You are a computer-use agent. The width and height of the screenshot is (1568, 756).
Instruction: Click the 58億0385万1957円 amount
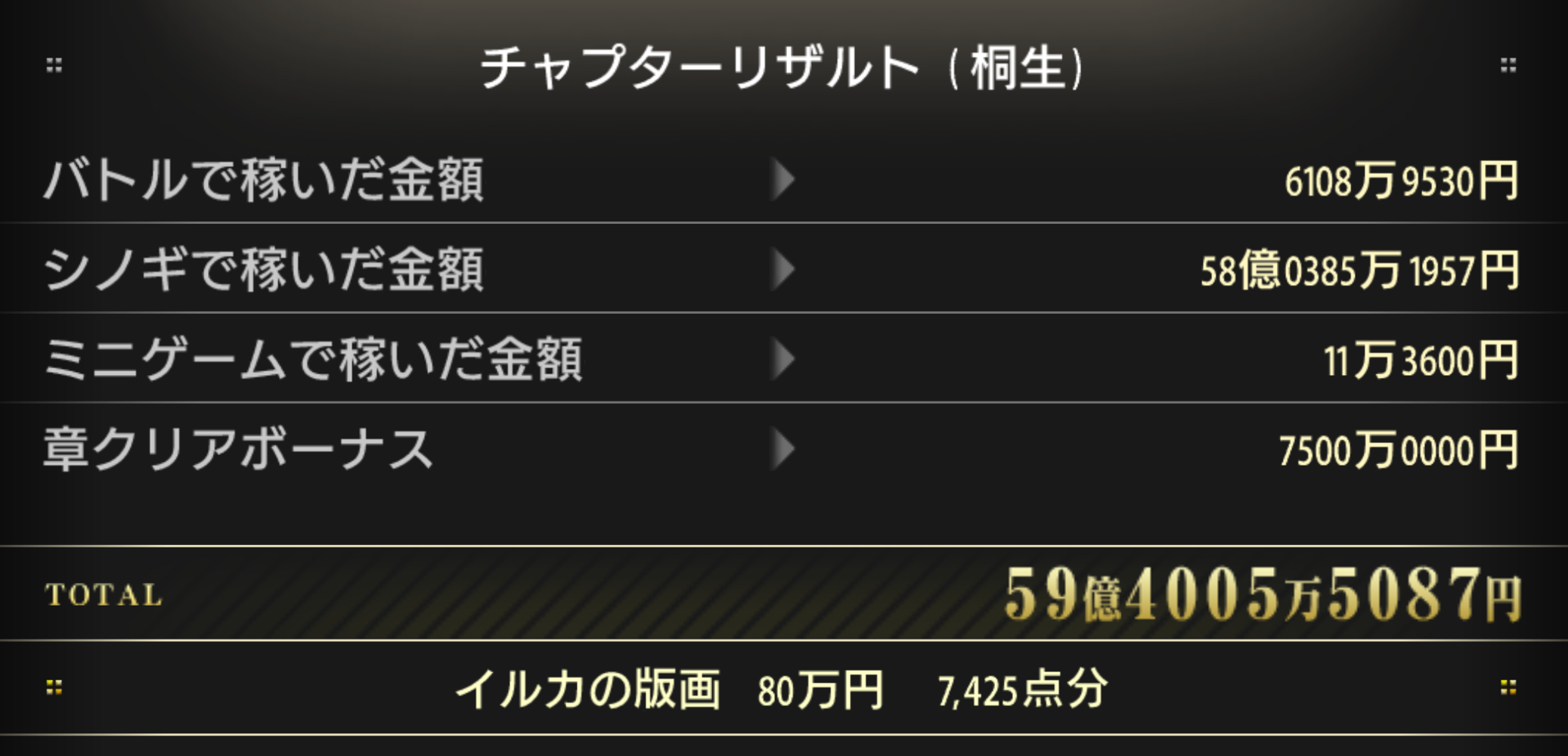tap(1359, 271)
